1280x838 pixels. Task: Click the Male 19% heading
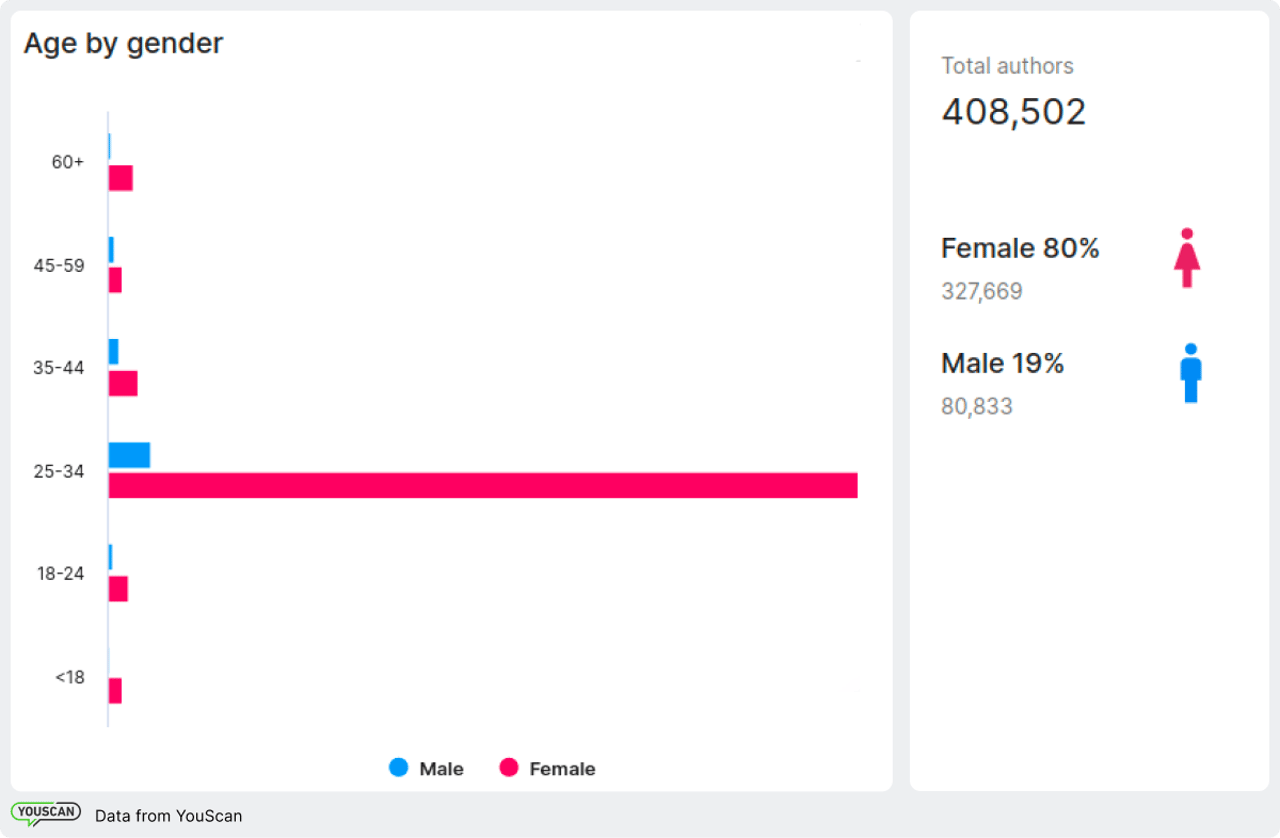coord(1002,363)
